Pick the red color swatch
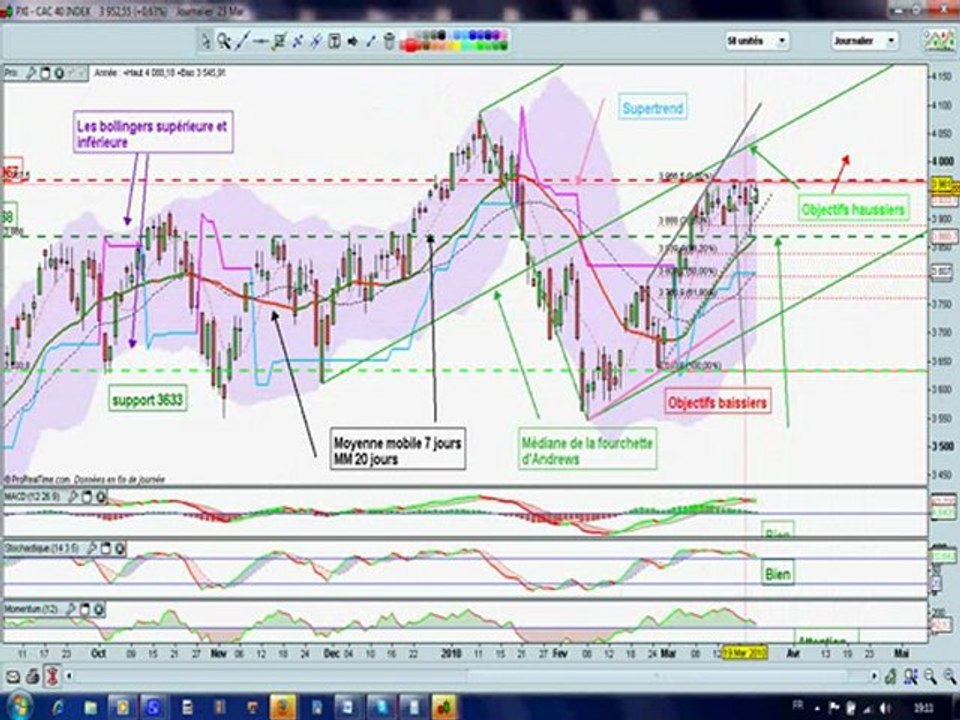 [x=410, y=46]
